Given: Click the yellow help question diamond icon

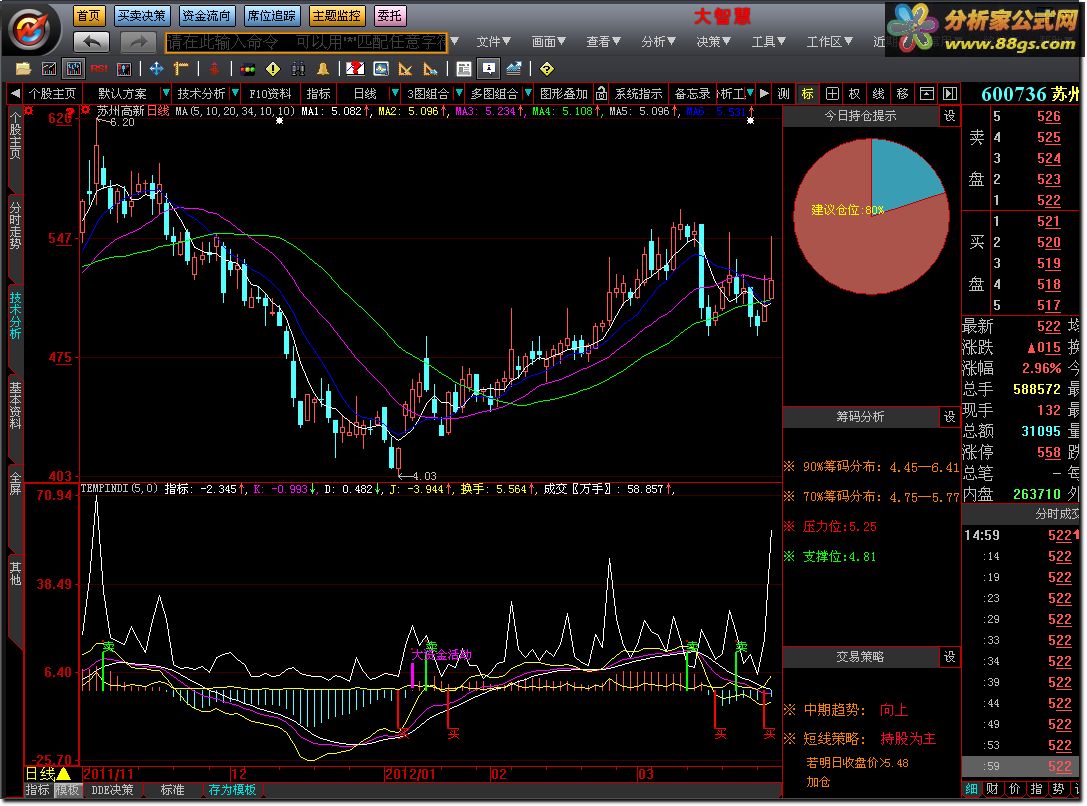Looking at the screenshot, I should 546,69.
